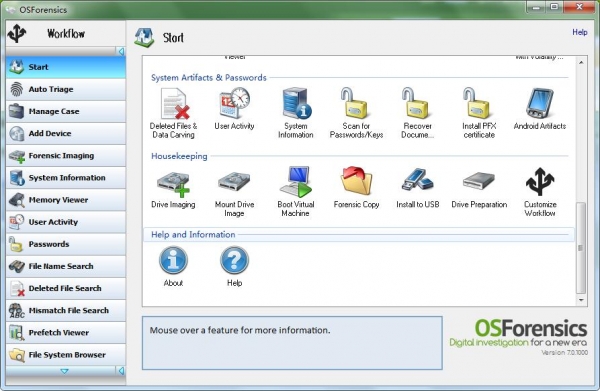The height and width of the screenshot is (391, 600).
Task: Click the Housekeeping section header
Action: (179, 156)
